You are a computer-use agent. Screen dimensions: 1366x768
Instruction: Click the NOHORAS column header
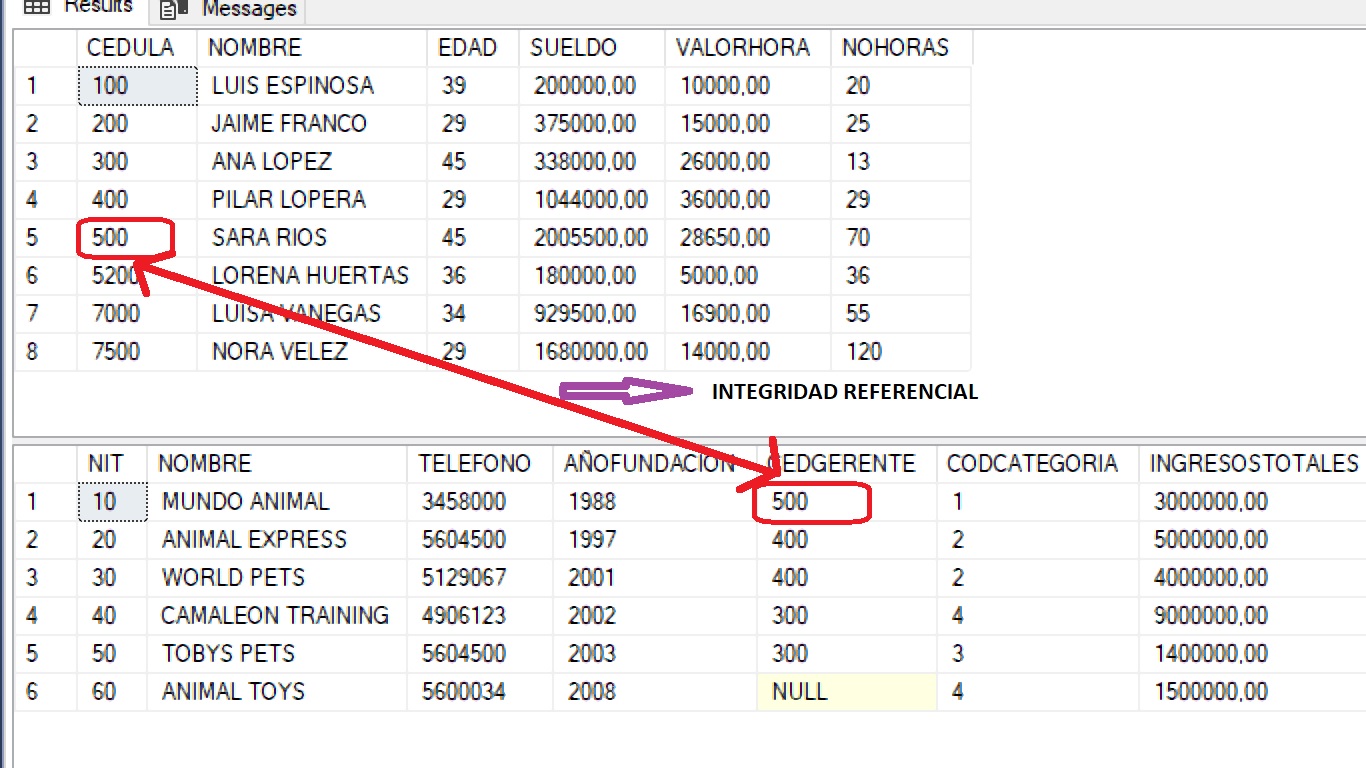click(901, 47)
